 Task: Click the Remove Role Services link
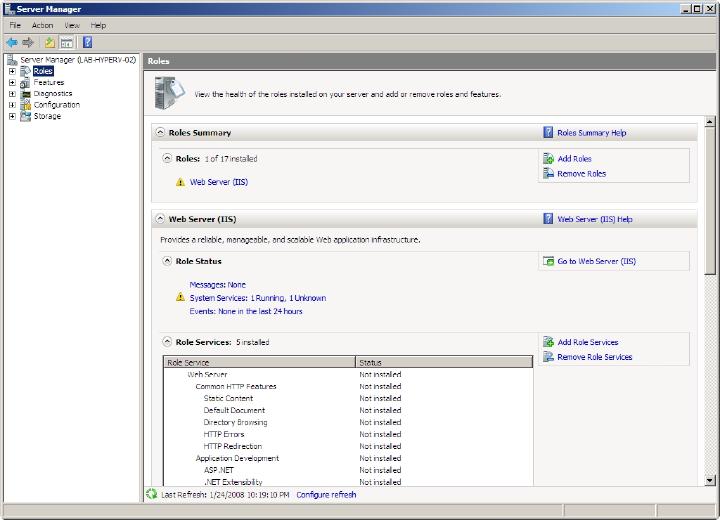click(x=595, y=357)
